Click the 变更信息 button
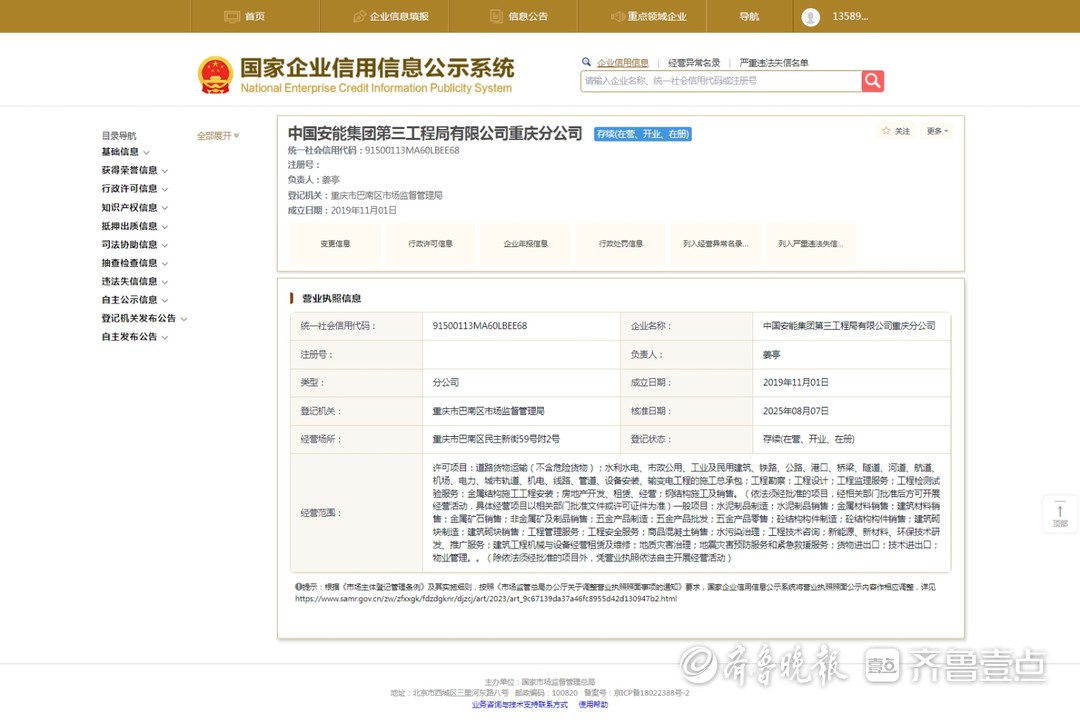Image resolution: width=1080 pixels, height=722 pixels. click(x=335, y=244)
